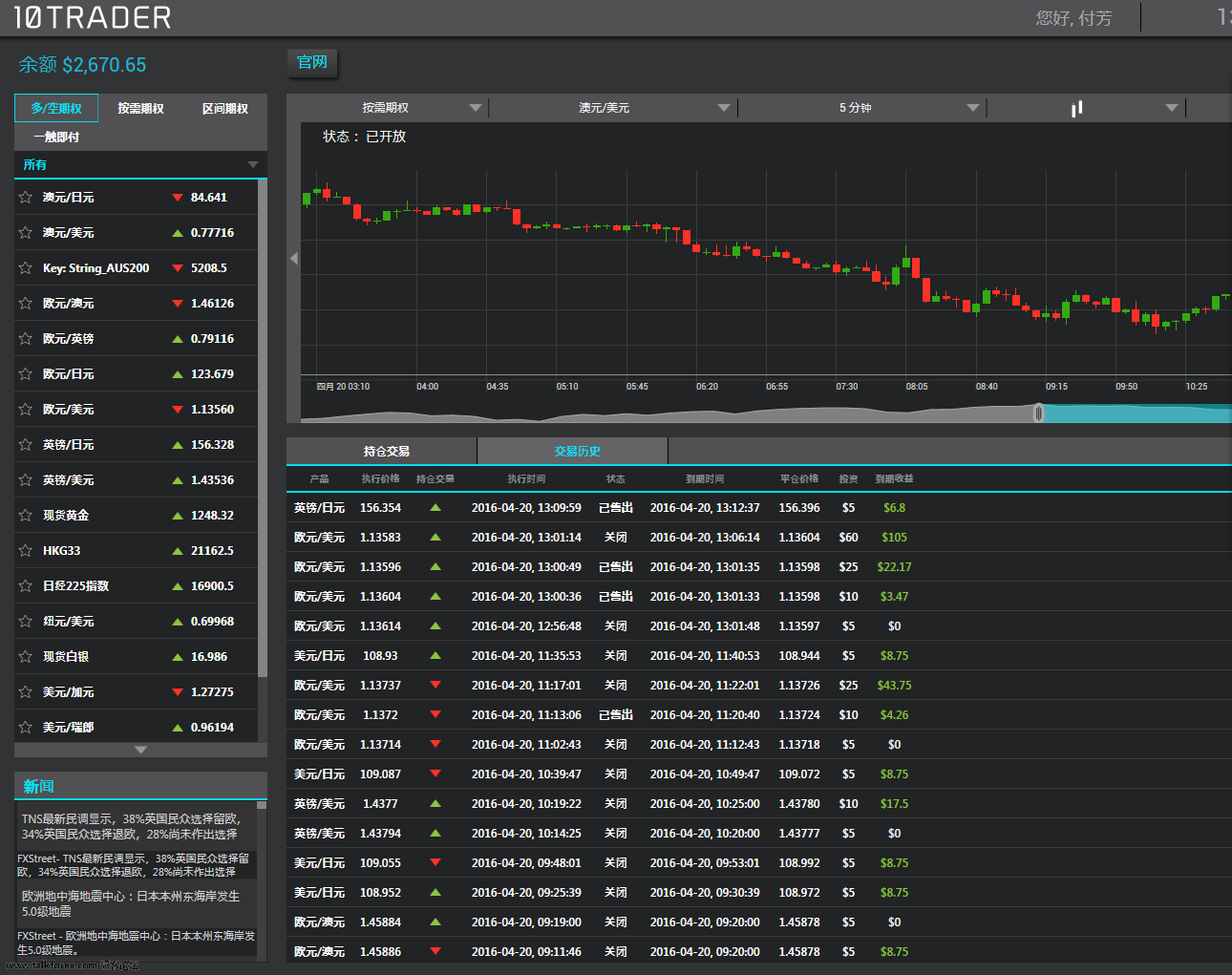Image resolution: width=1232 pixels, height=975 pixels.
Task: Click down arrow in 欧元/澳元 1.45886 row
Action: pos(435,952)
